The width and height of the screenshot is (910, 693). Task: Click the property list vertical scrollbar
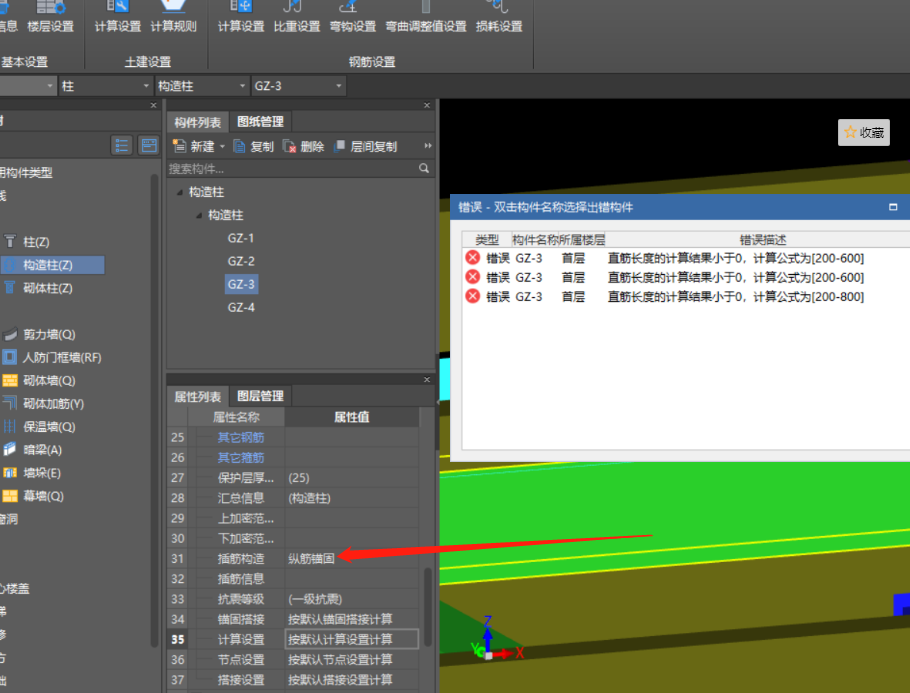point(428,607)
